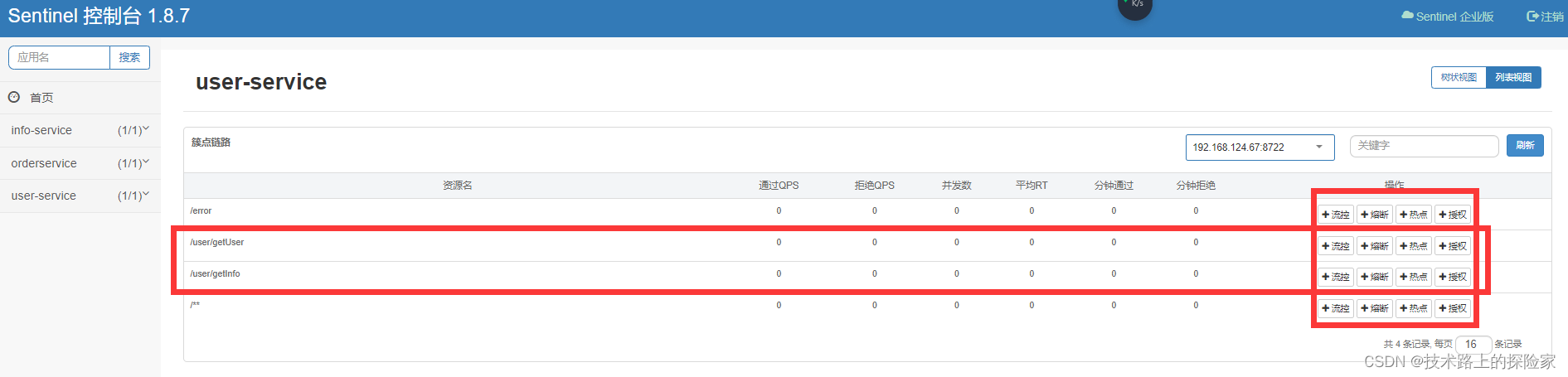Open the machine IP 192.168.124.67:8722 dropdown

[x=1260, y=147]
